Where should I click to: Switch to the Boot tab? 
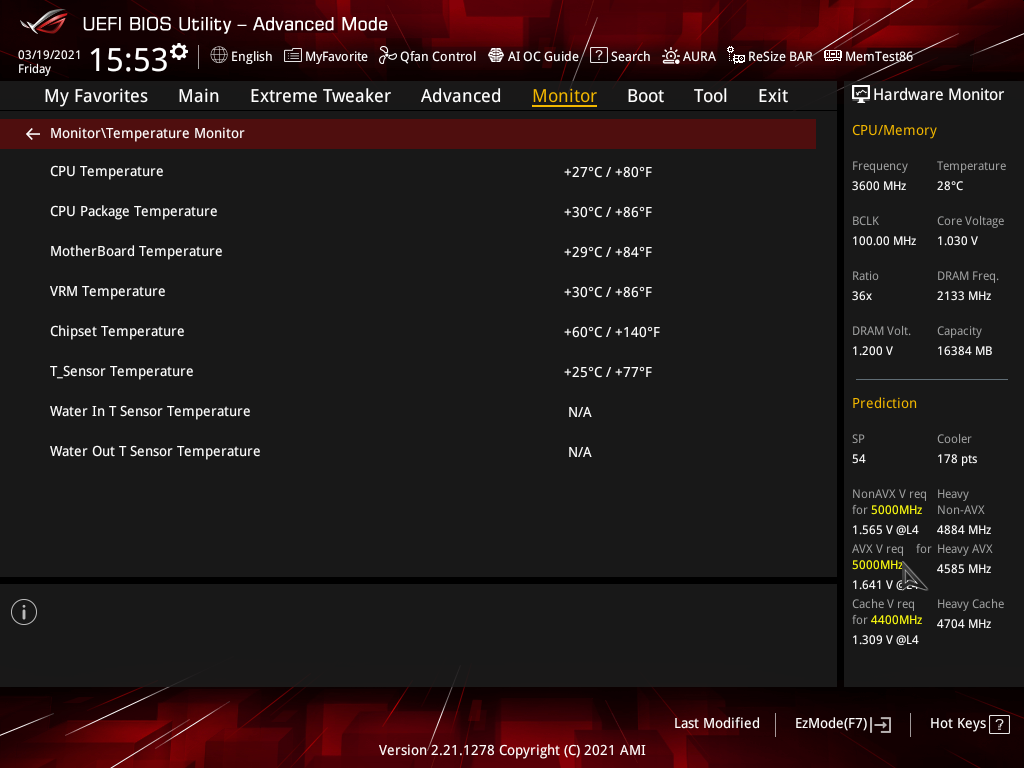645,96
